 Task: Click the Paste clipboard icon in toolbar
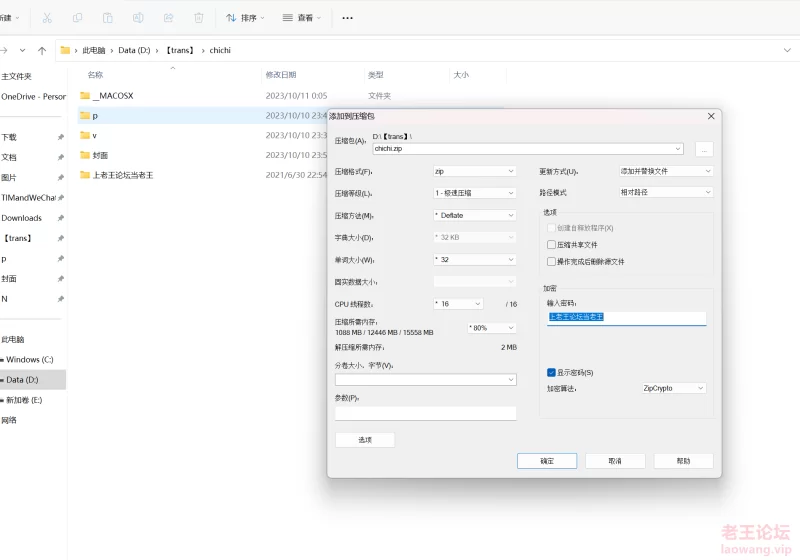click(x=108, y=18)
